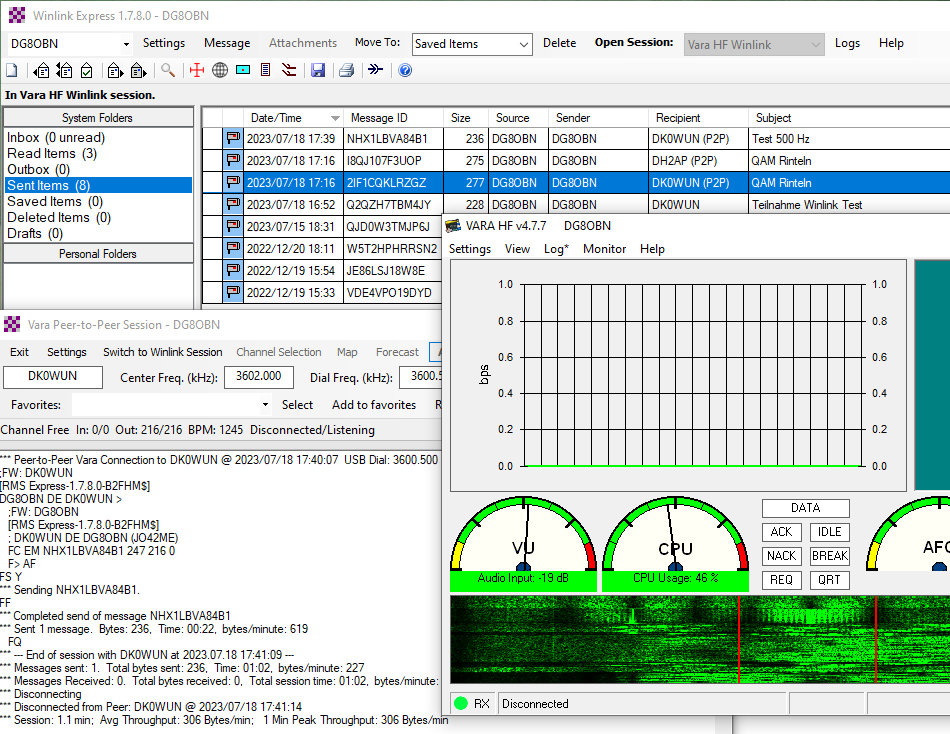
Task: Select the Outbox folder
Action: click(38, 170)
